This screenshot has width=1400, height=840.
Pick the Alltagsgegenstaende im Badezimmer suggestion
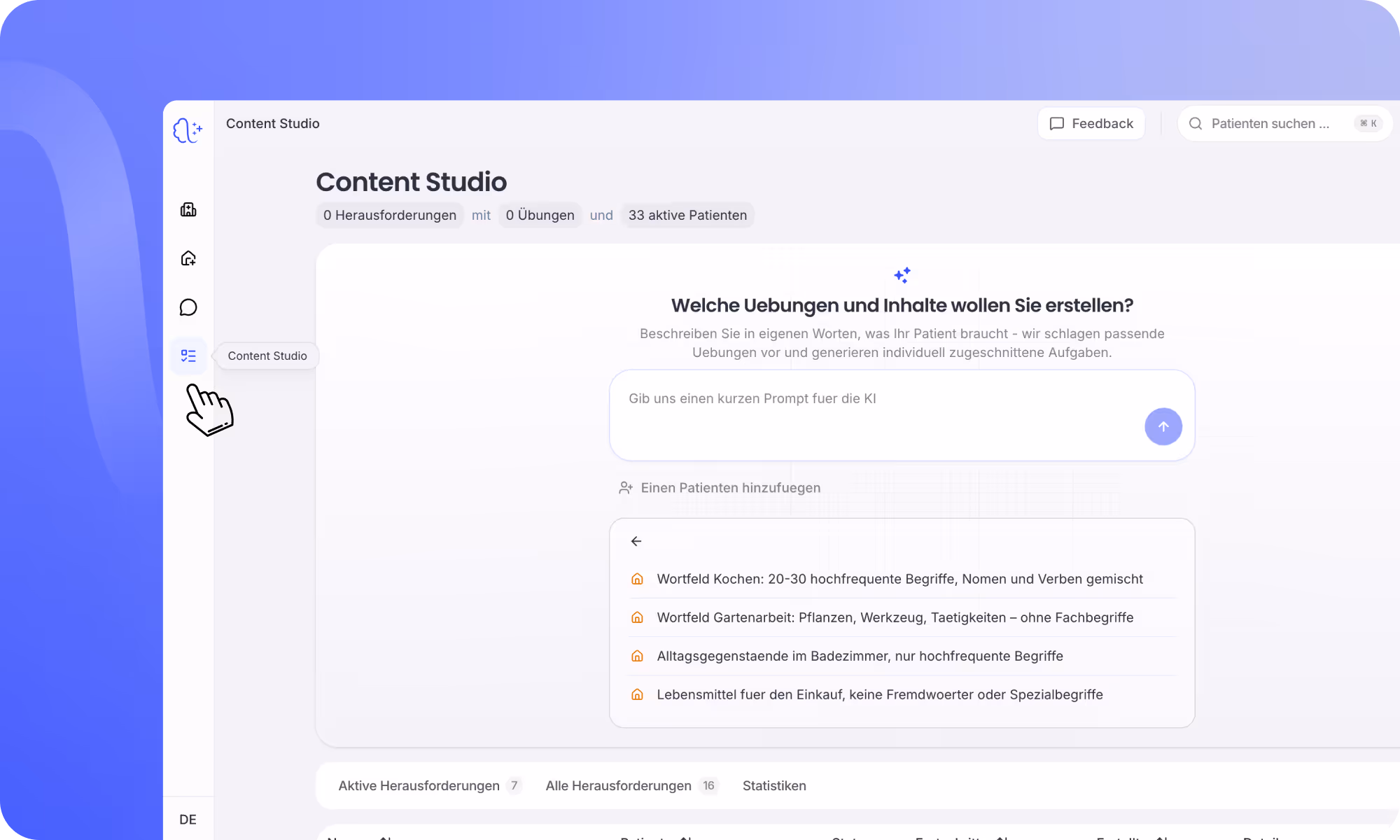[x=860, y=656]
